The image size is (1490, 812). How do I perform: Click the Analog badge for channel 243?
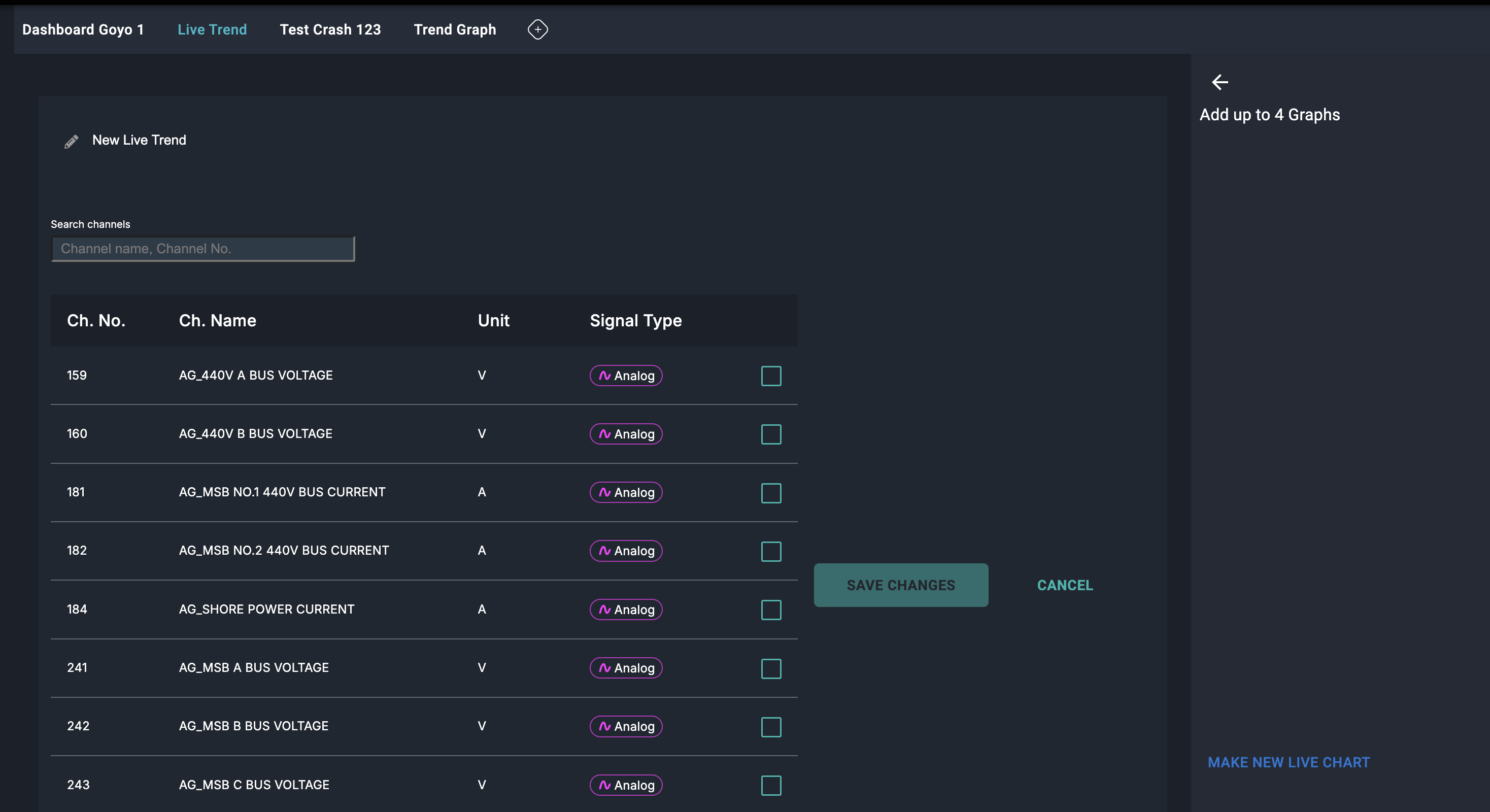626,785
